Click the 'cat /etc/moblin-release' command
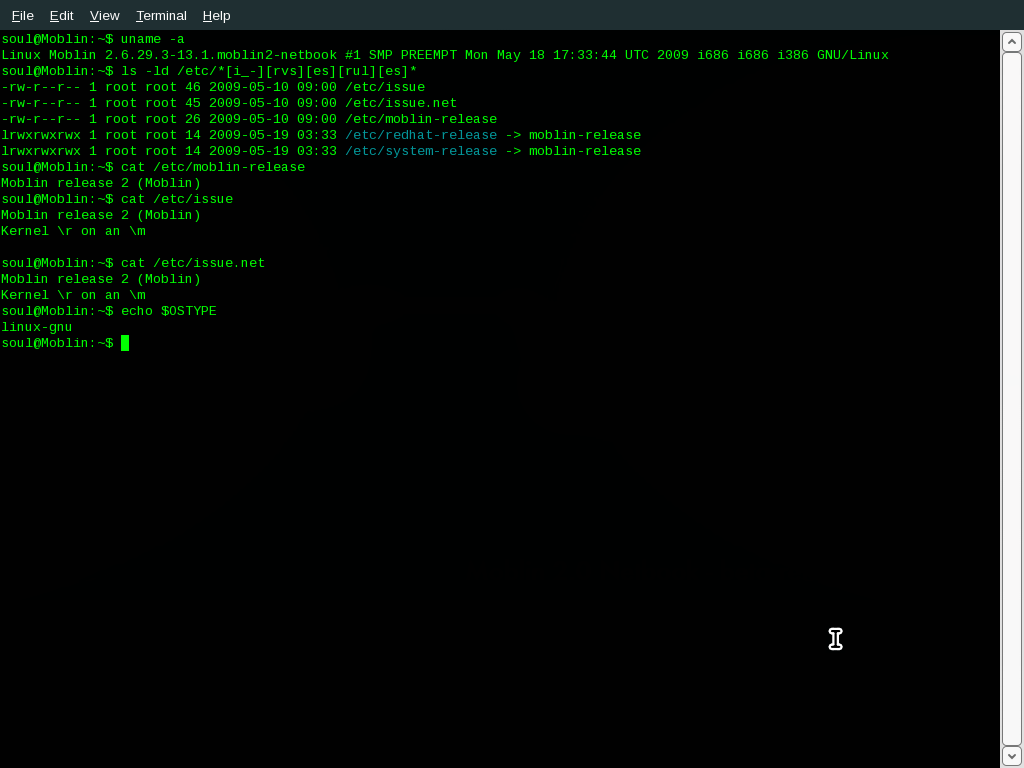The height and width of the screenshot is (768, 1024). pyautogui.click(x=213, y=167)
